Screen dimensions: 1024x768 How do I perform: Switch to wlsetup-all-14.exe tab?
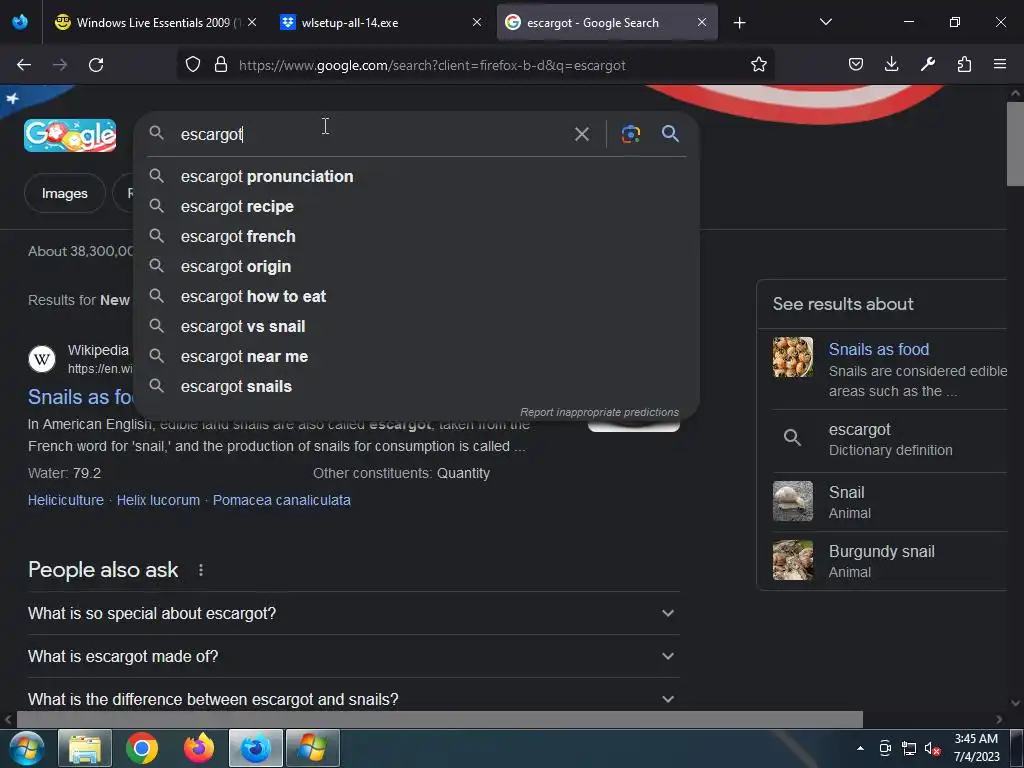click(x=381, y=23)
